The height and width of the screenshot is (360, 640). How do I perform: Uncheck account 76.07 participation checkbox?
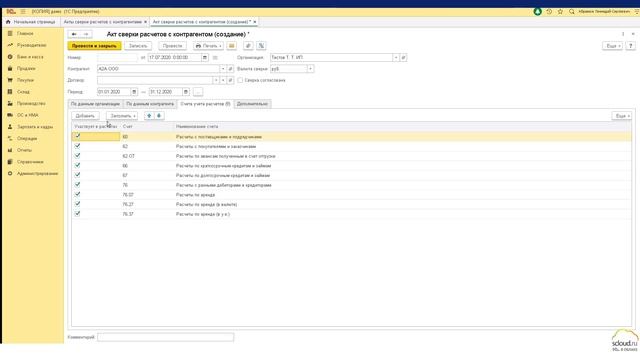click(x=78, y=194)
